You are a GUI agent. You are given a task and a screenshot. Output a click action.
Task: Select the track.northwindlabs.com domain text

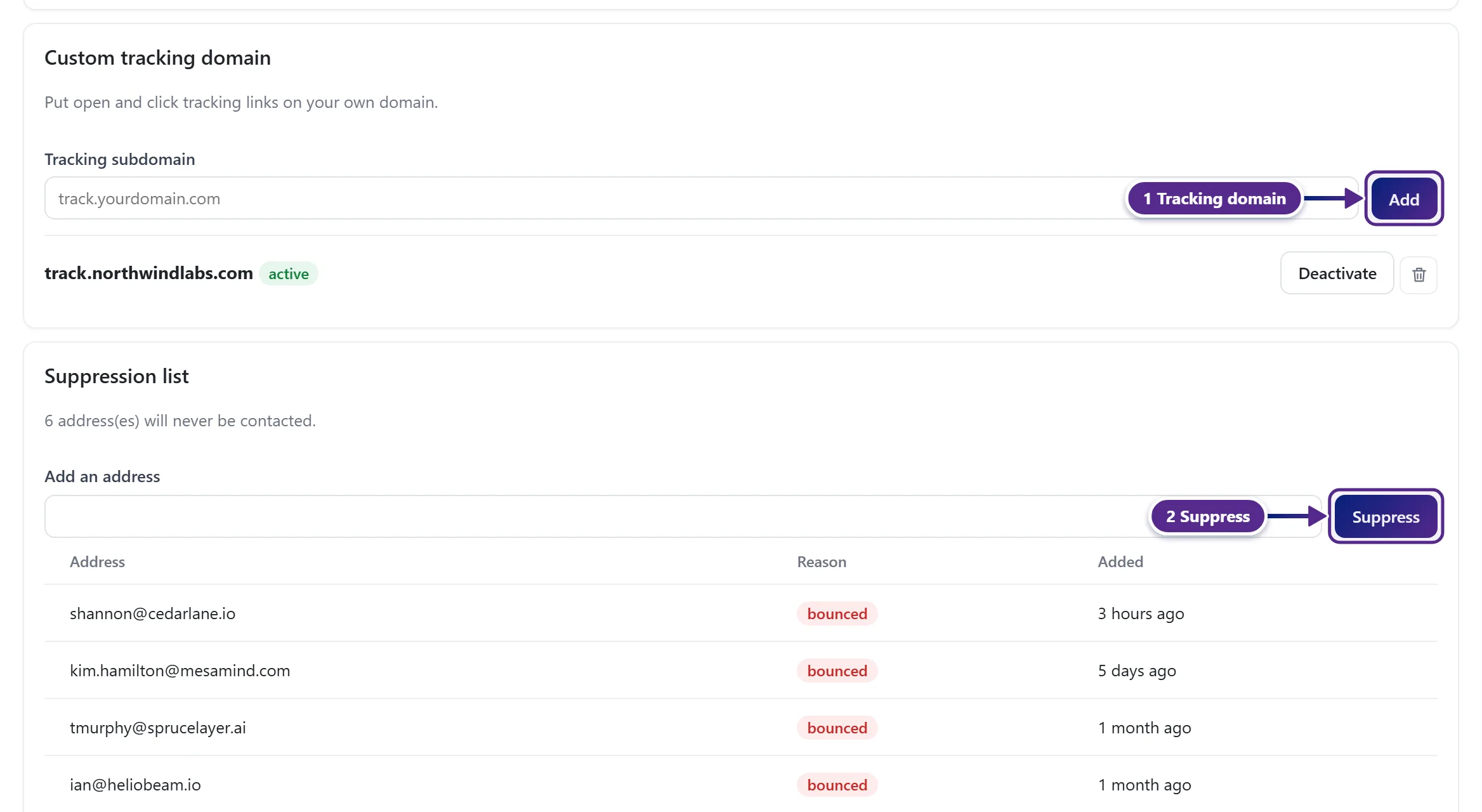pyautogui.click(x=148, y=273)
